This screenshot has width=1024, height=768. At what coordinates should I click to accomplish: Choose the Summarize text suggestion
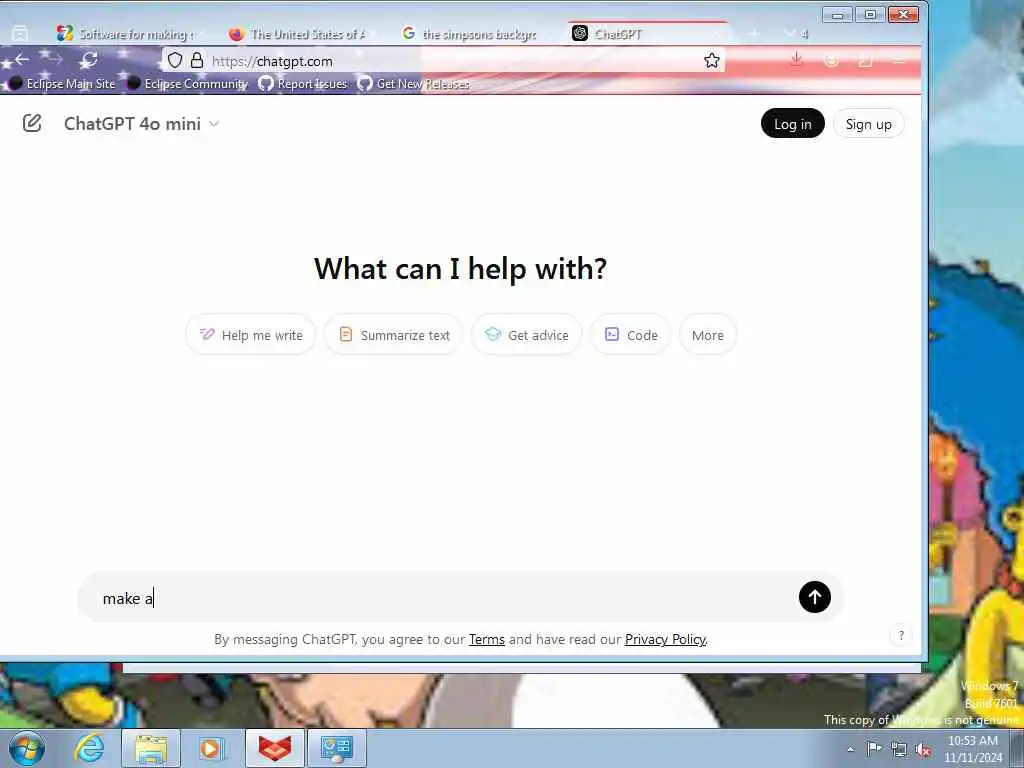pos(394,335)
